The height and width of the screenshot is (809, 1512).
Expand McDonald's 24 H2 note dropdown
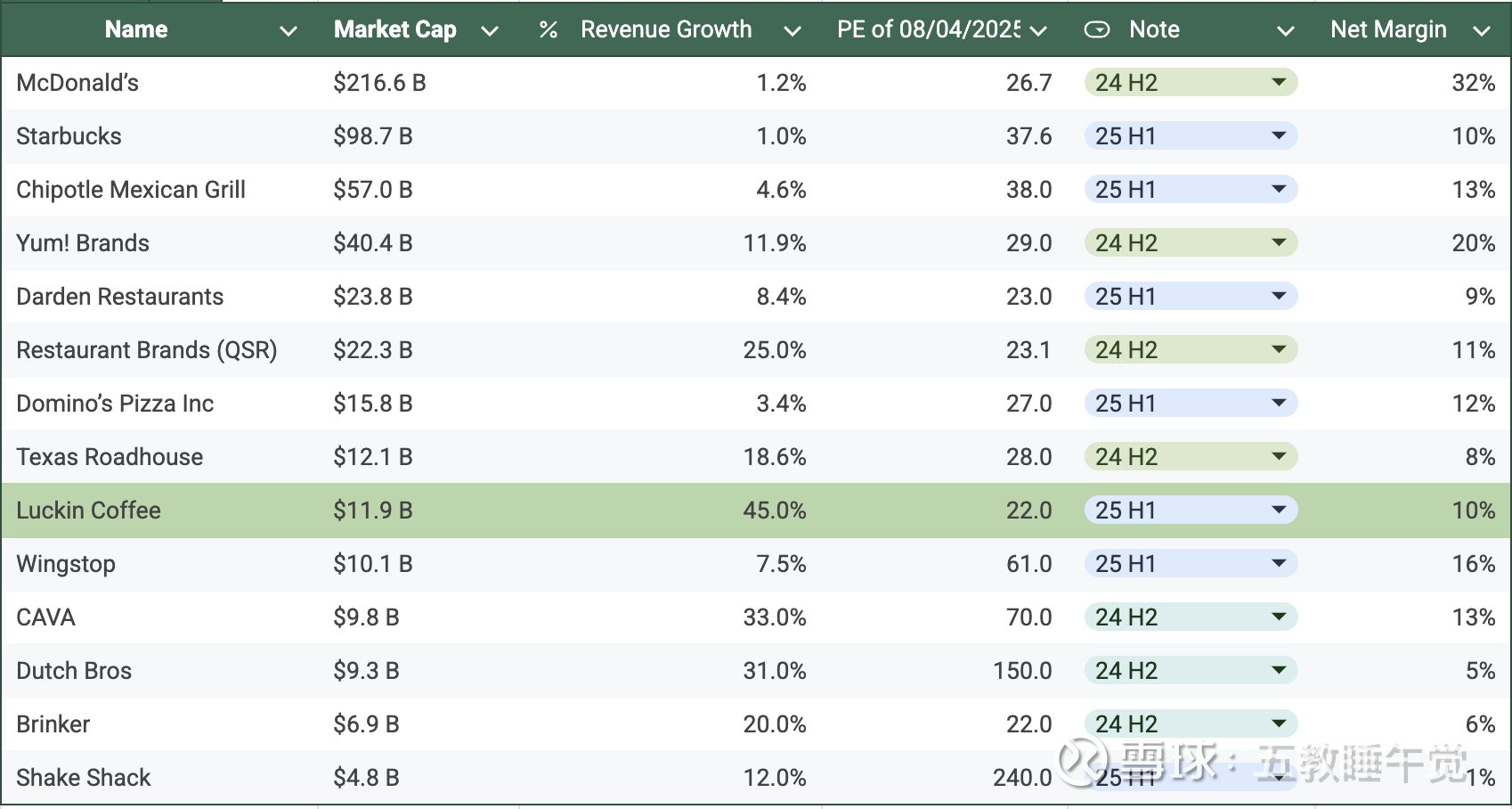(x=1279, y=82)
